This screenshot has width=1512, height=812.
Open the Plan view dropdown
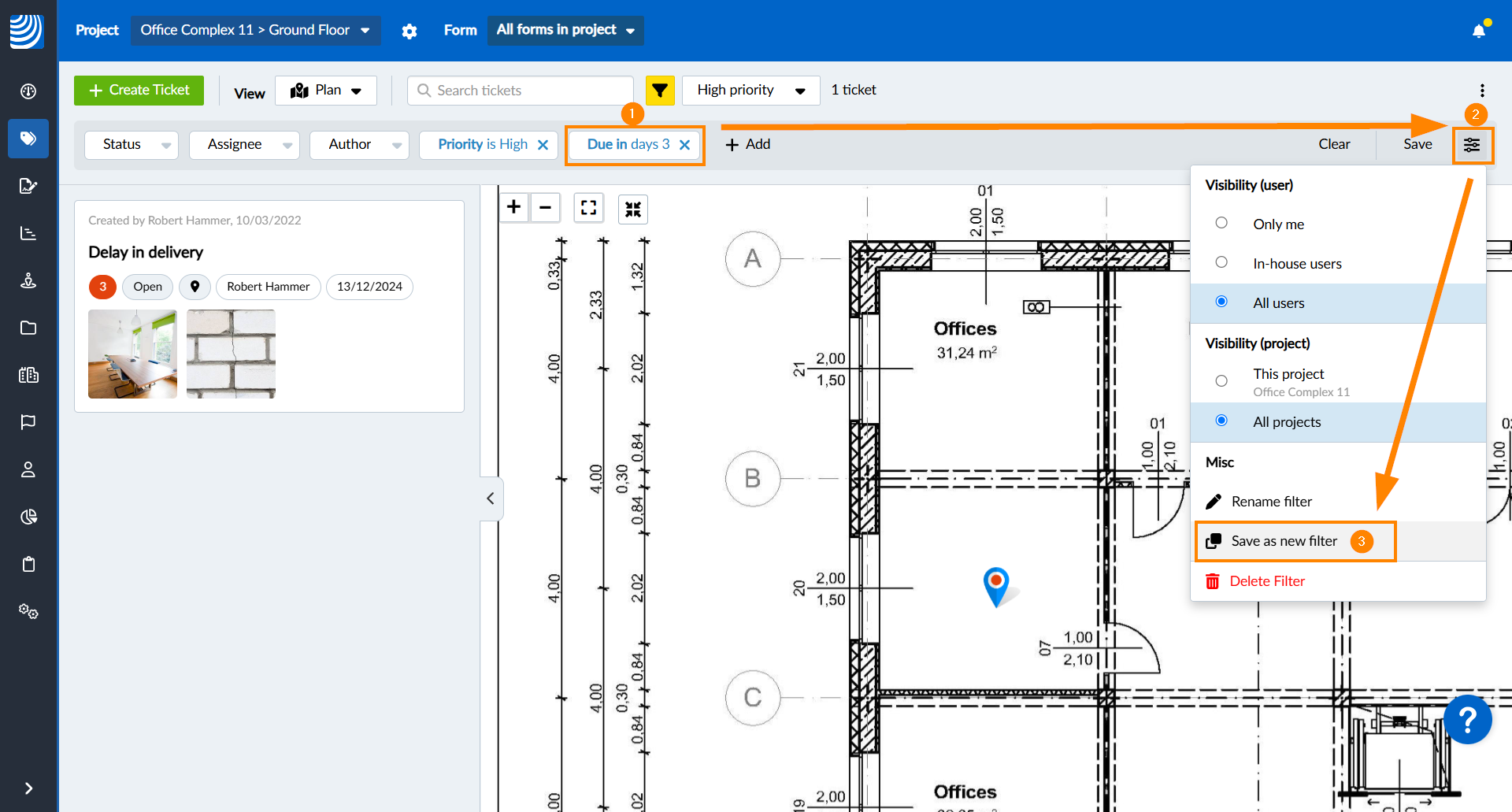pos(326,91)
